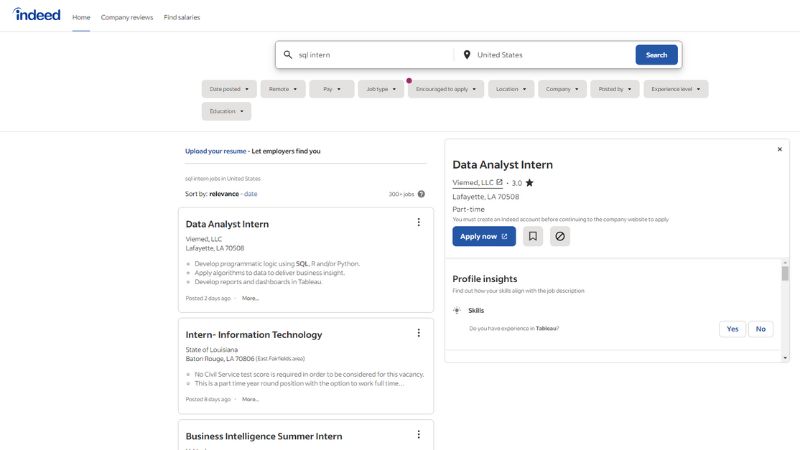Image resolution: width=800 pixels, height=450 pixels.
Task: Open options menu for Intern- Information Technology card
Action: tap(418, 333)
